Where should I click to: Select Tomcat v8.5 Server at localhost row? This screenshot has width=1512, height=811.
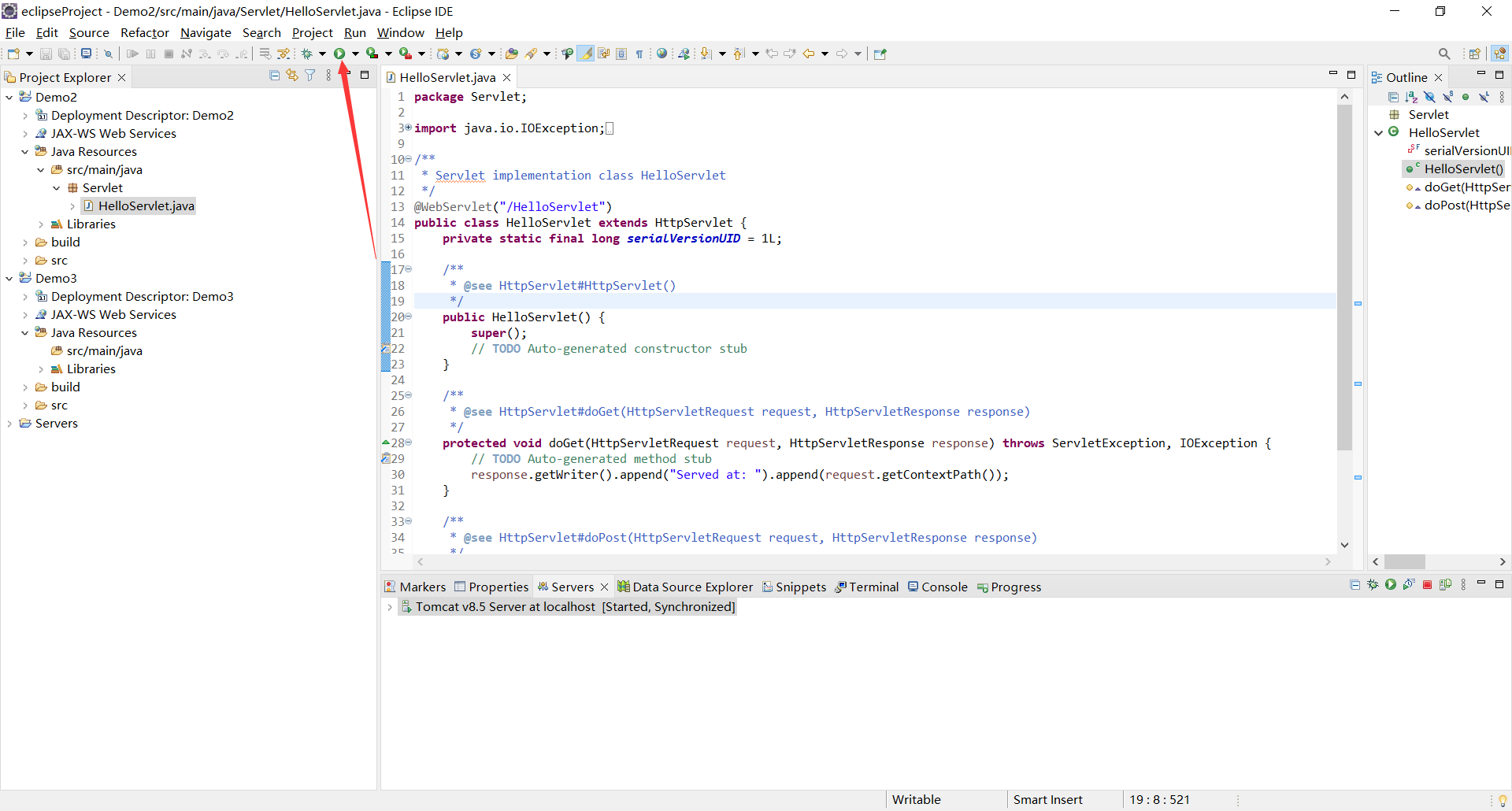coord(567,606)
